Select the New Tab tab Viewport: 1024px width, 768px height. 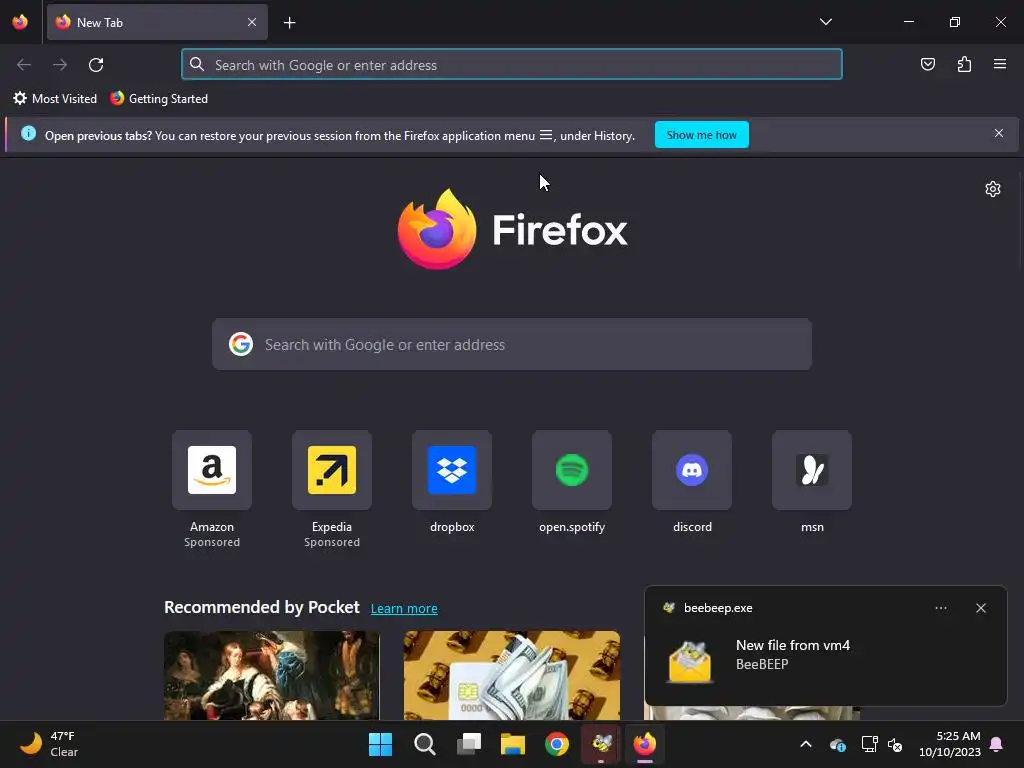[x=157, y=22]
